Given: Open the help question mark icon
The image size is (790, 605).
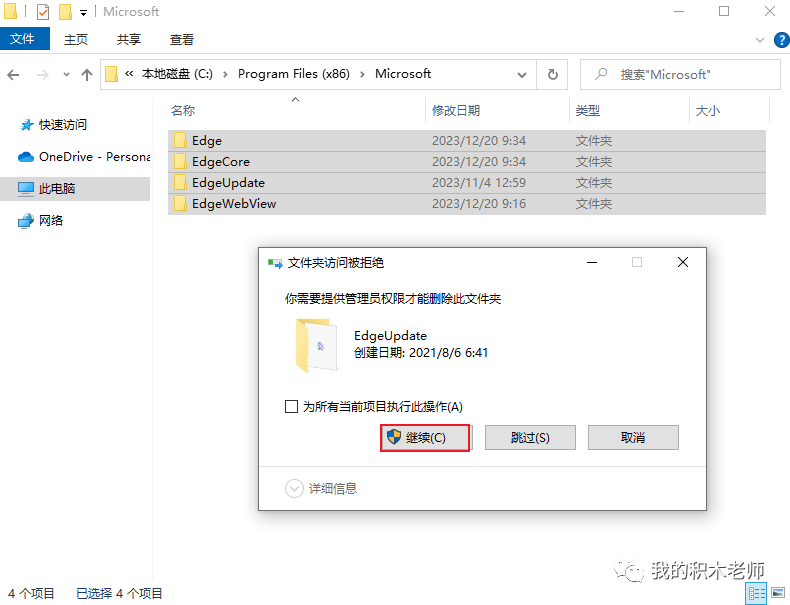Looking at the screenshot, I should 781,40.
